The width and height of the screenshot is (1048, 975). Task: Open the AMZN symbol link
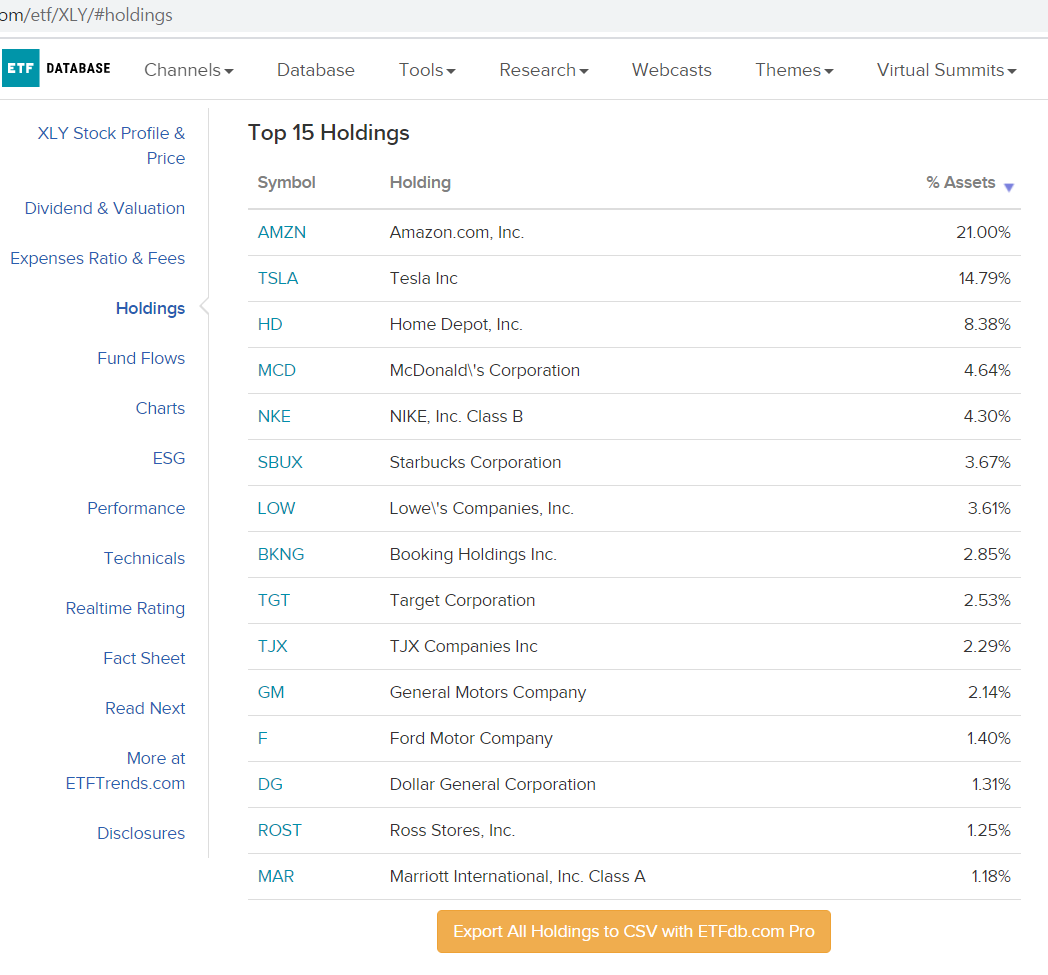(x=282, y=232)
